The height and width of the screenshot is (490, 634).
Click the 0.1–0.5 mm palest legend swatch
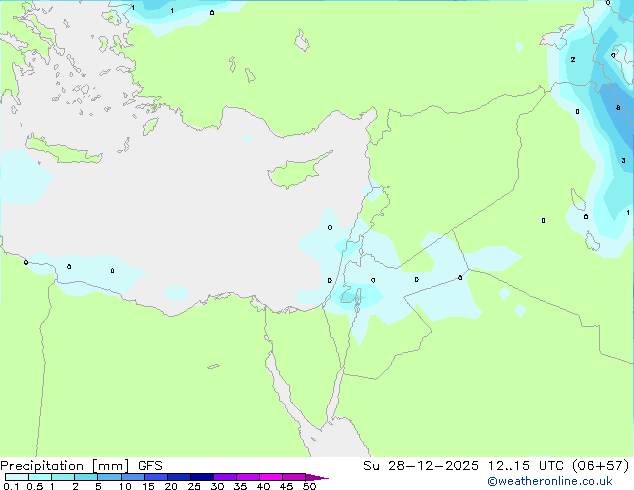coord(17,477)
